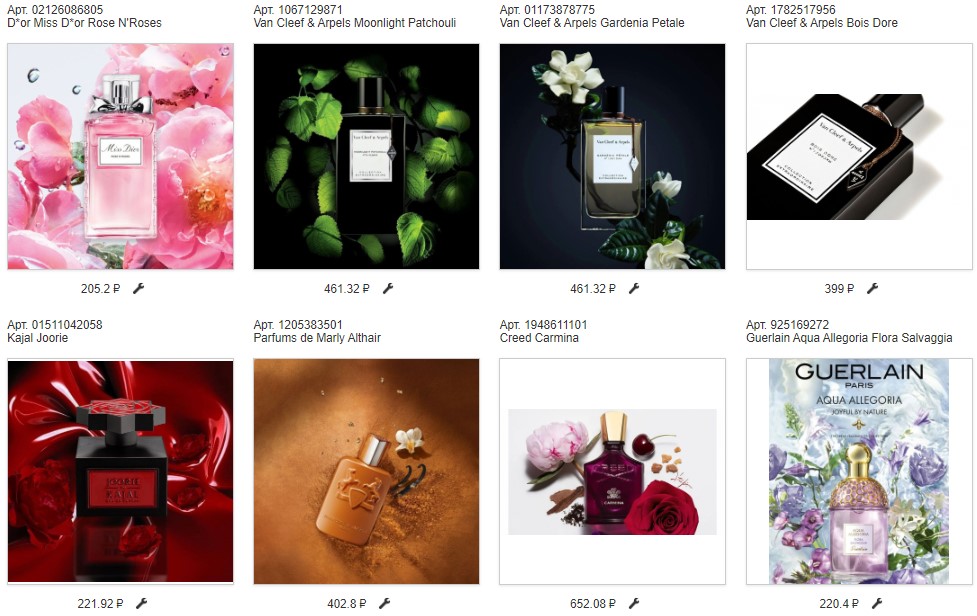Click wrench icon next to 221.92 ₽ price

tap(141, 603)
